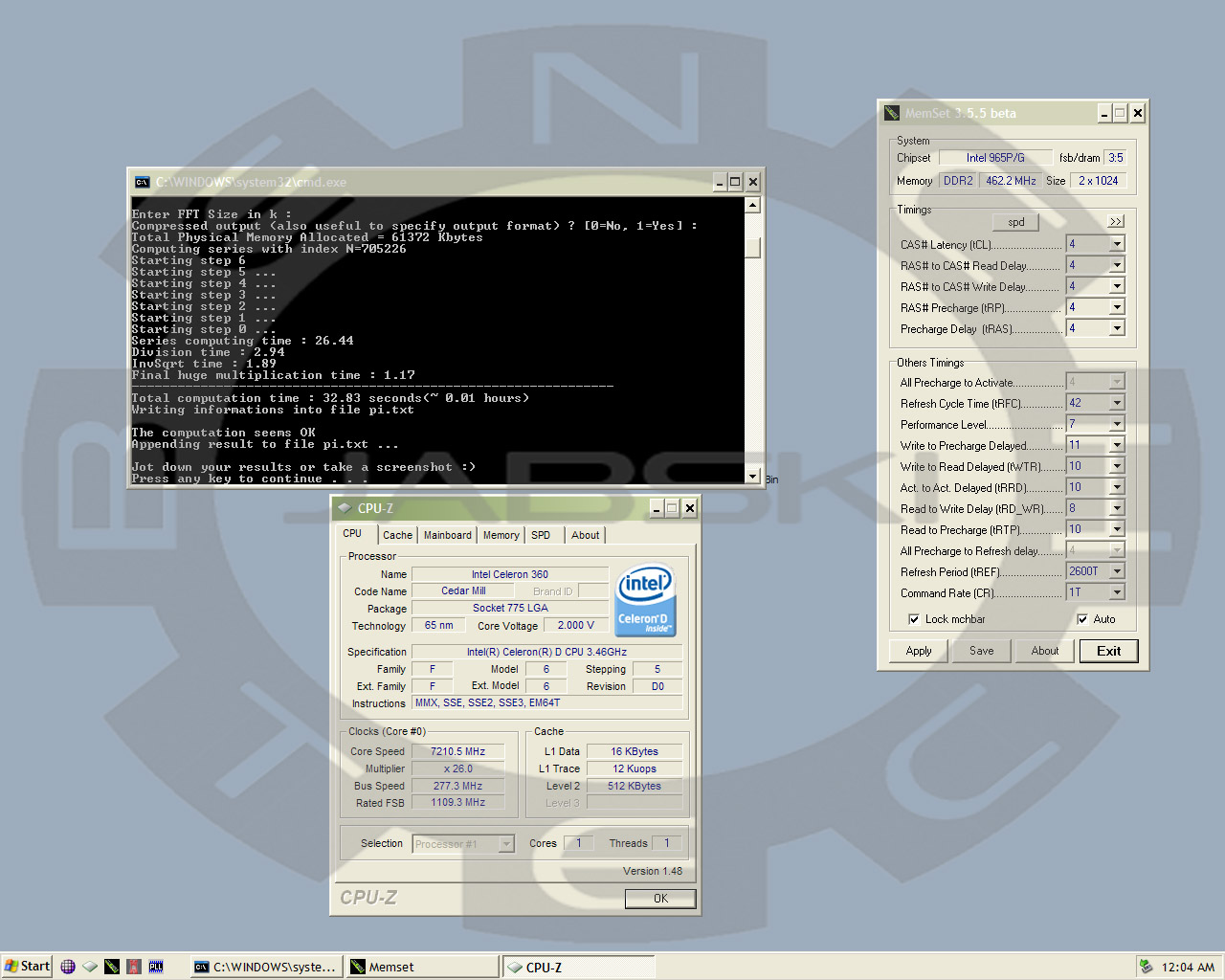
Task: Click OK button in CPU-Z
Action: 660,899
